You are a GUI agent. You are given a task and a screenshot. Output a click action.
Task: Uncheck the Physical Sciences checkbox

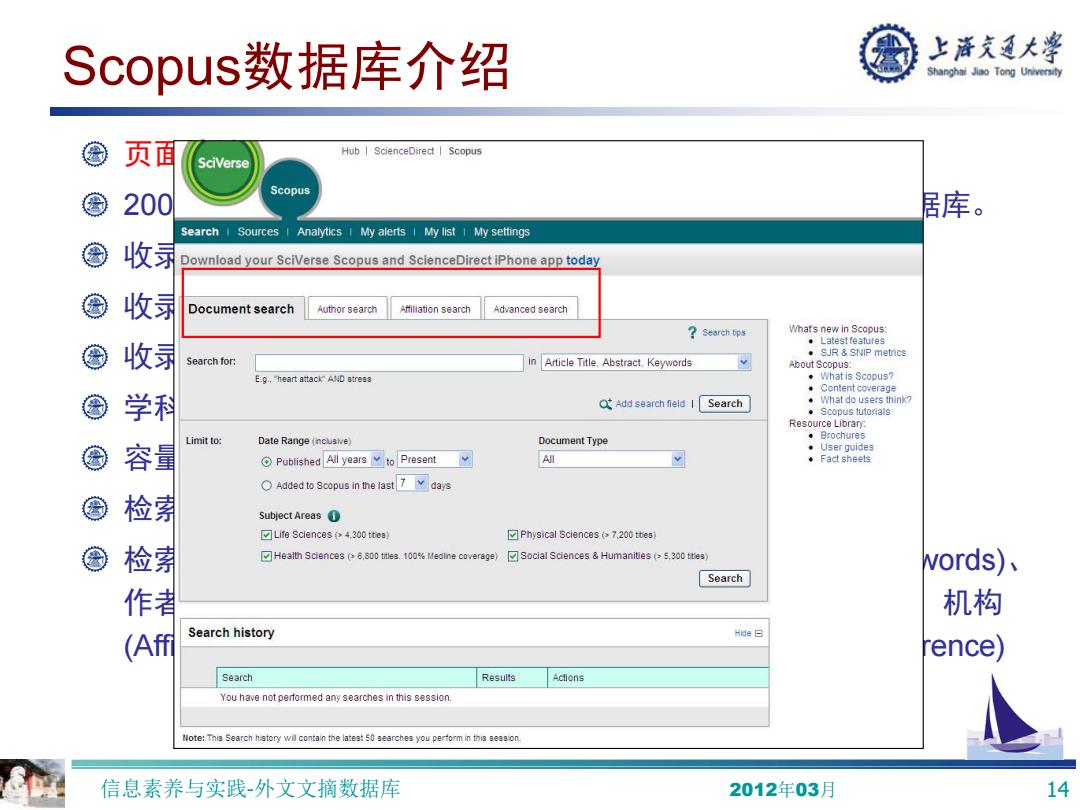click(x=512, y=535)
